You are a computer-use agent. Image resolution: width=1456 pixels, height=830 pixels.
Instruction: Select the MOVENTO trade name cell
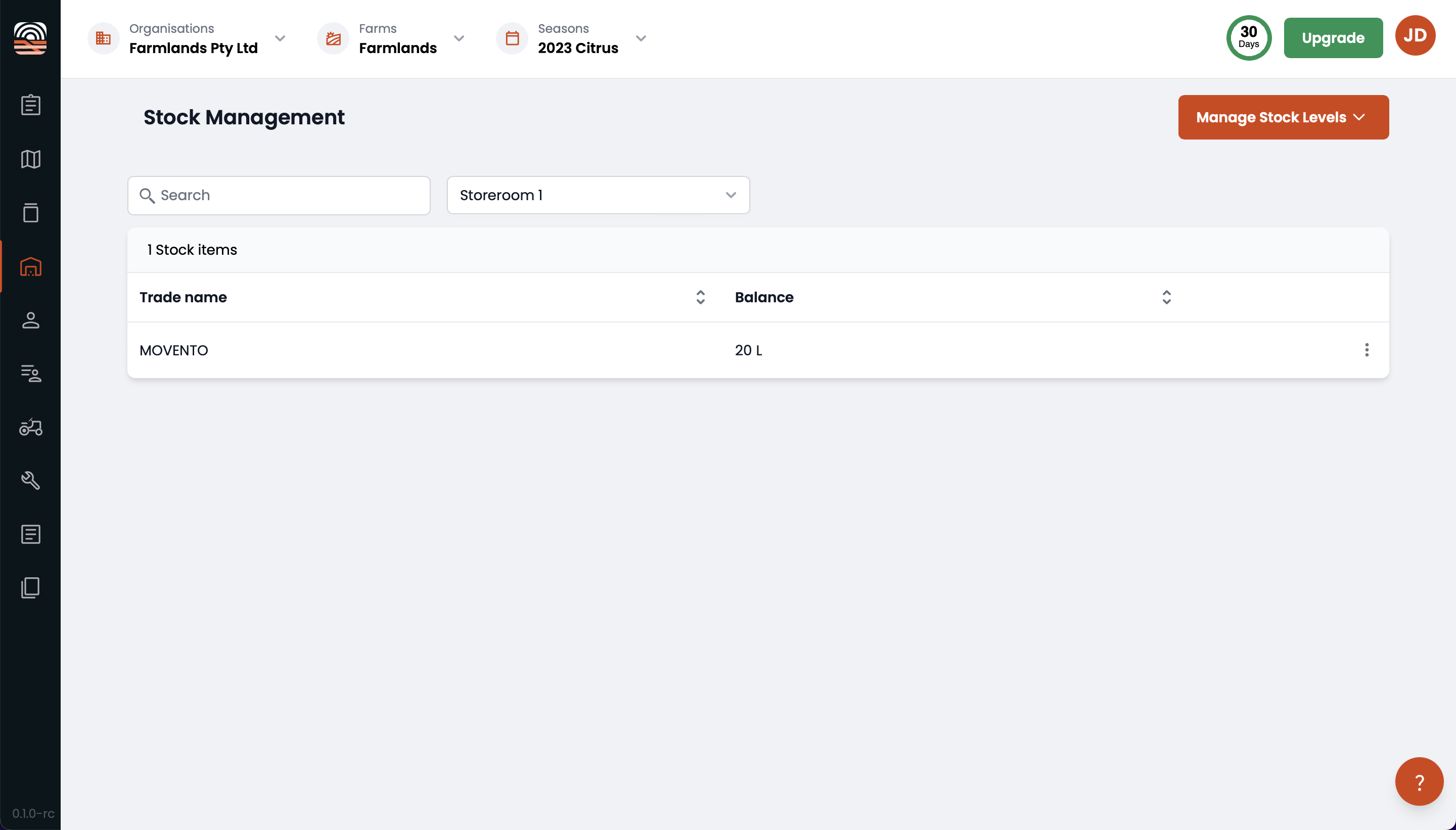point(173,350)
